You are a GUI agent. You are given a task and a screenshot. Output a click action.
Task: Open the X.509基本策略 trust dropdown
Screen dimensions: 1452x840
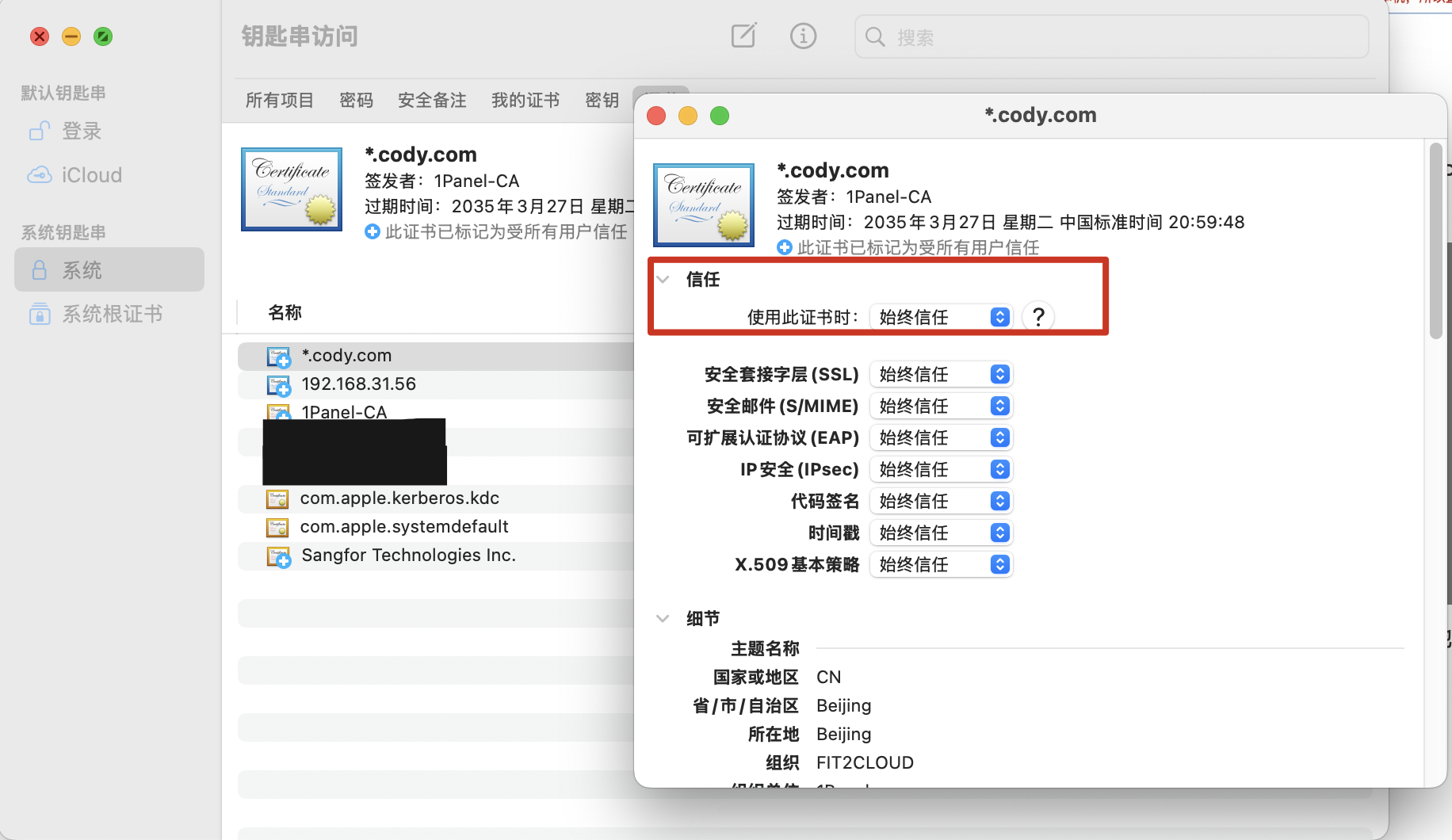click(941, 564)
